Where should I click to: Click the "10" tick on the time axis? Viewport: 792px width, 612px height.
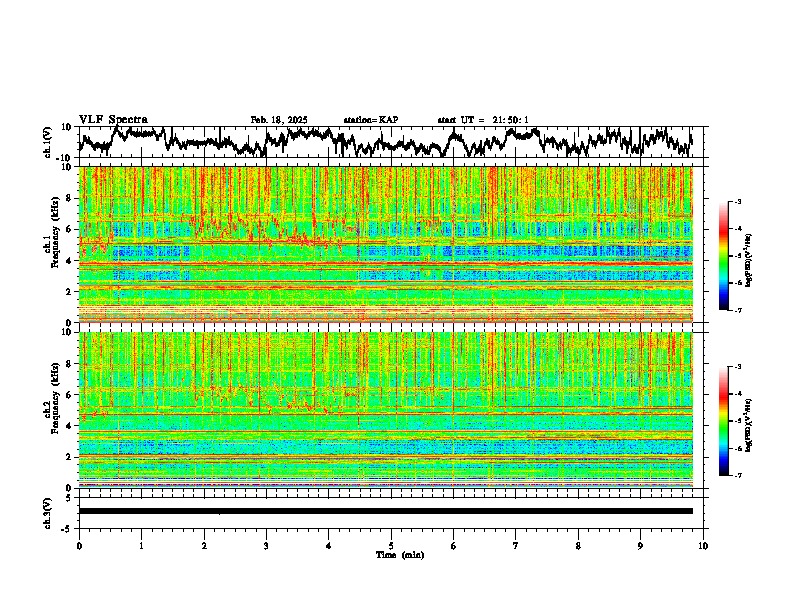[x=703, y=546]
